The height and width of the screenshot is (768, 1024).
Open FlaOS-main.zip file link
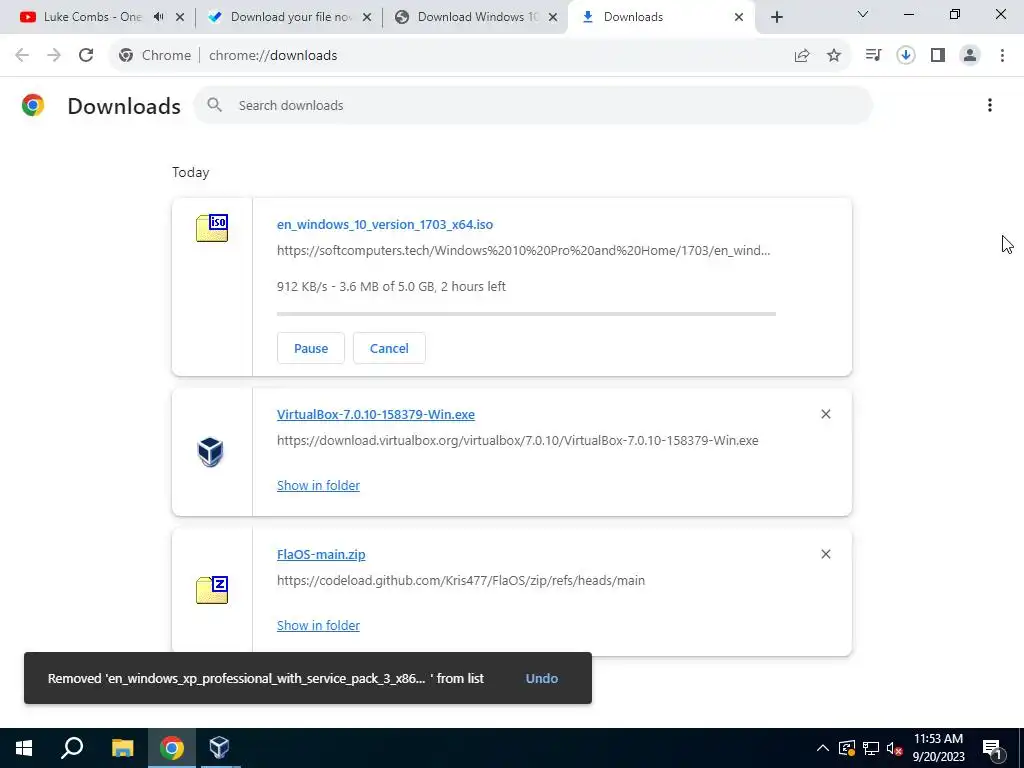coord(321,554)
